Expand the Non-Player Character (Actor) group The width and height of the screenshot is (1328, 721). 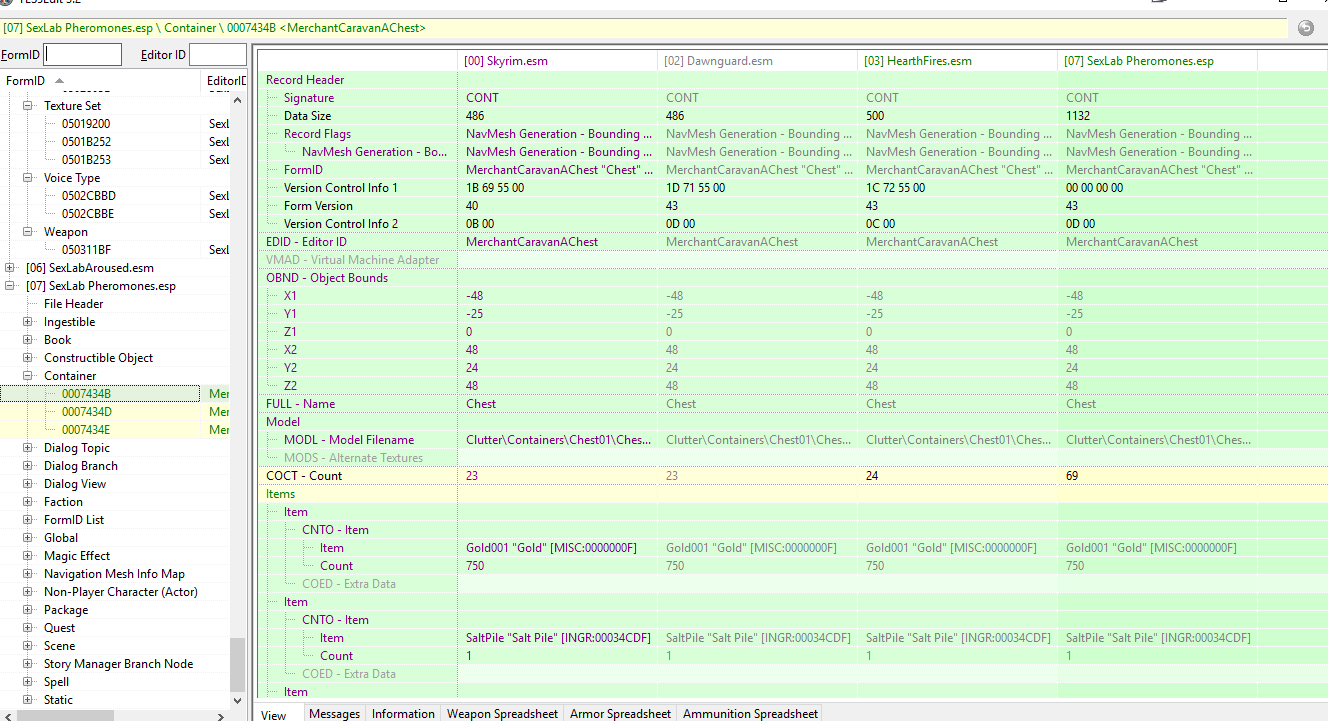(x=28, y=592)
